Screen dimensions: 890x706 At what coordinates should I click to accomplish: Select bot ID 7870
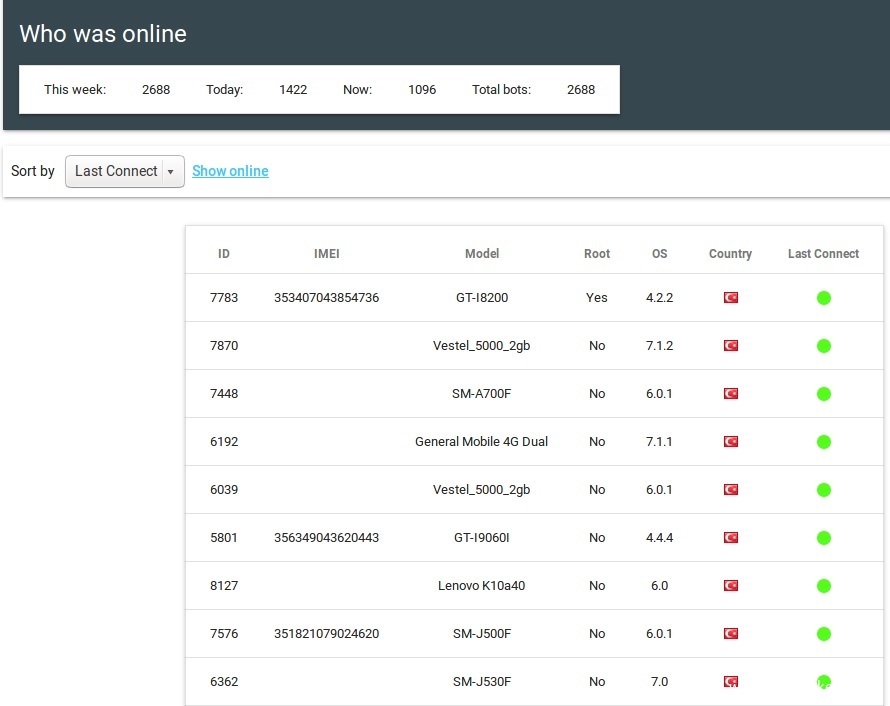click(224, 346)
